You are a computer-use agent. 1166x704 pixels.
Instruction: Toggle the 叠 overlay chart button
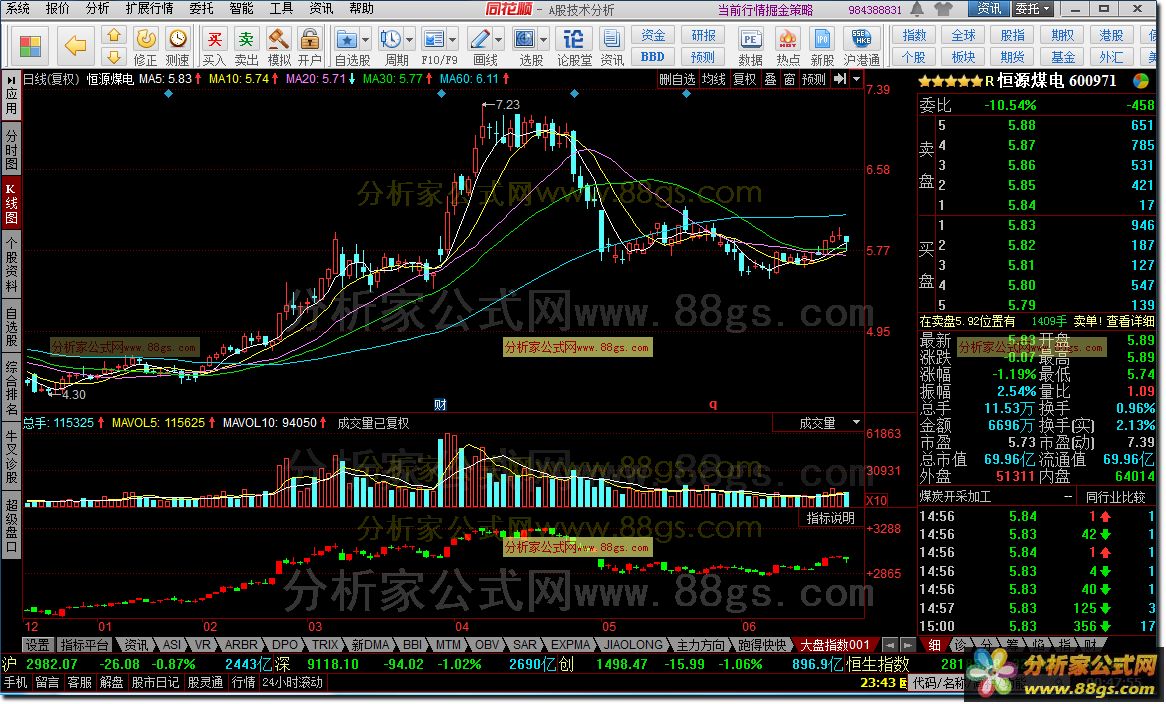click(x=770, y=79)
